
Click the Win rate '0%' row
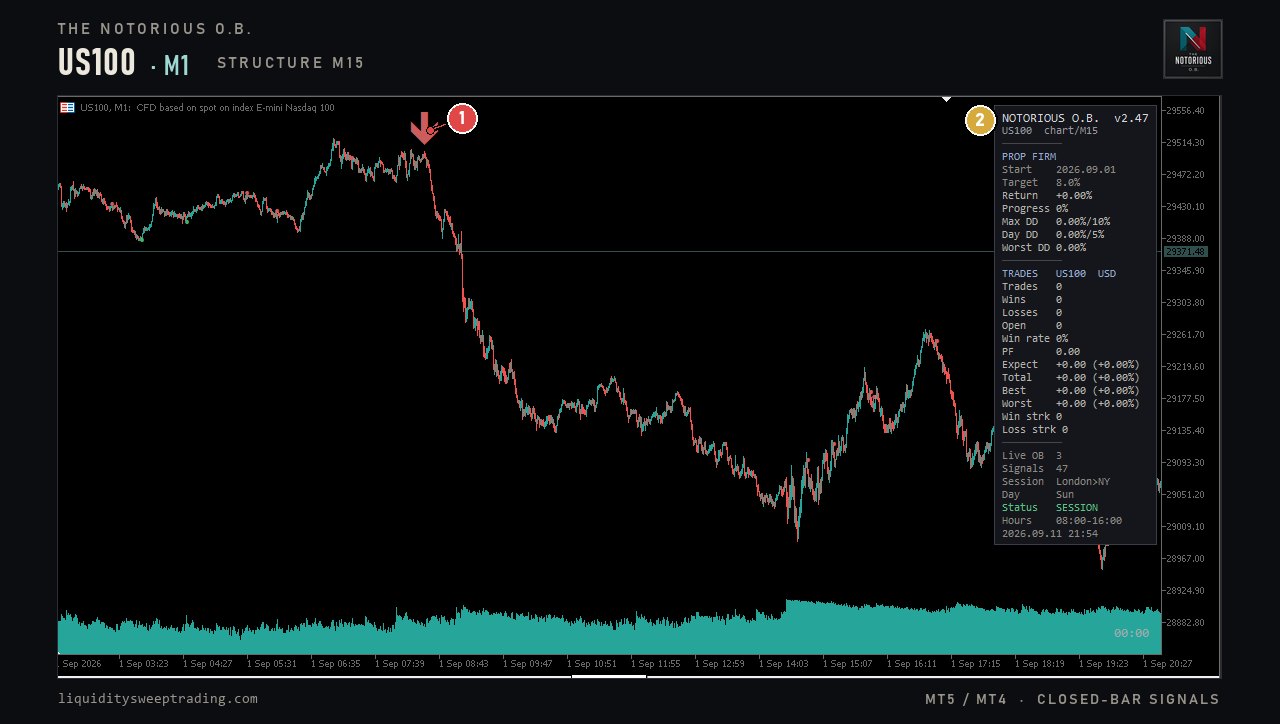1035,339
